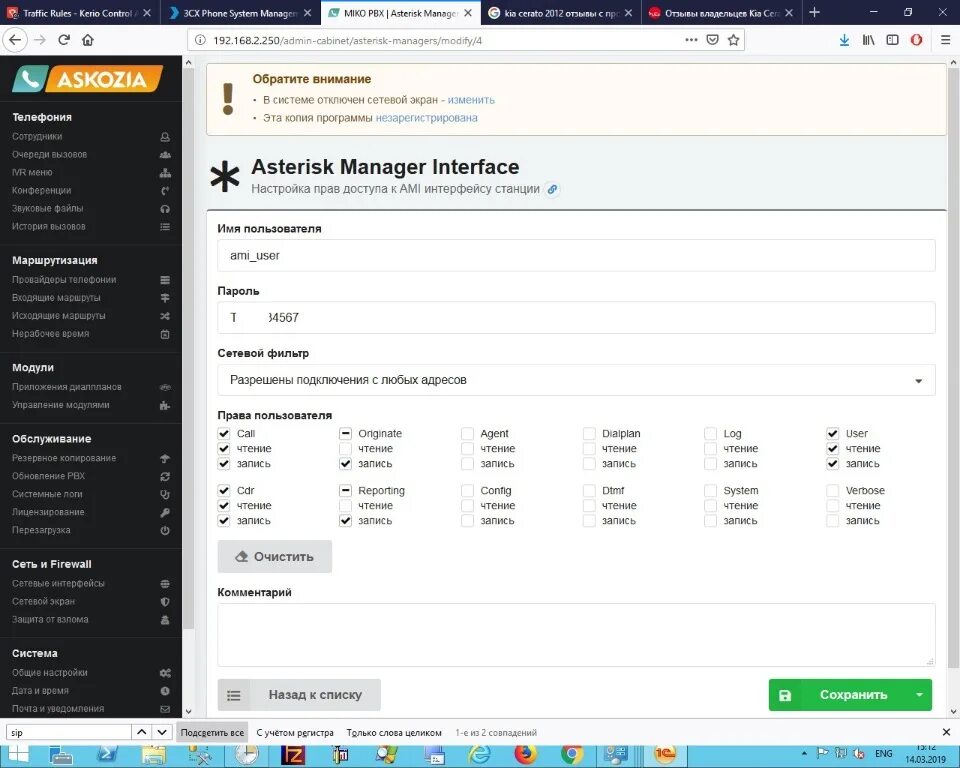The height and width of the screenshot is (768, 960).
Task: Uncheck запись under Cdr
Action: pos(224,521)
